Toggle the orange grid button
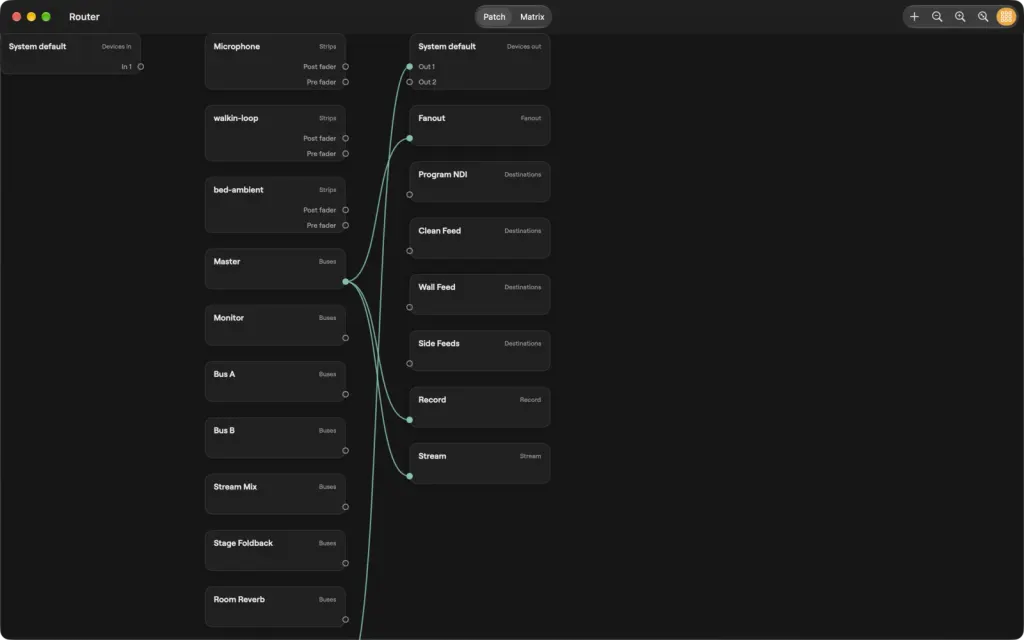 (x=1006, y=17)
